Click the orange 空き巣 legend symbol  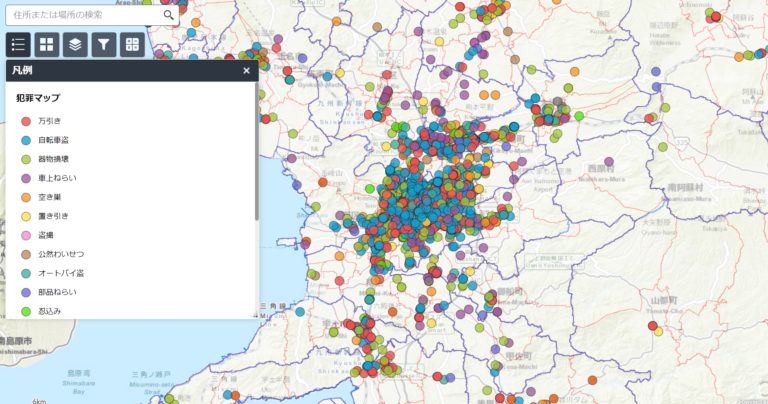pyautogui.click(x=26, y=197)
